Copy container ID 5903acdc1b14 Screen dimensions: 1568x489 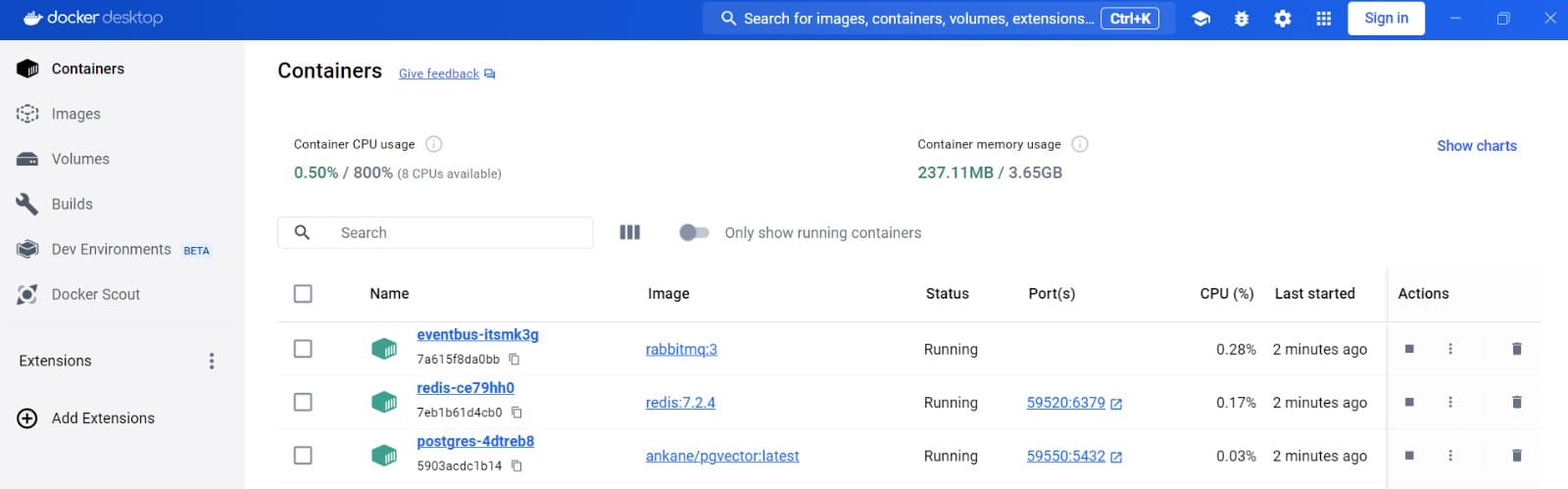pos(516,466)
